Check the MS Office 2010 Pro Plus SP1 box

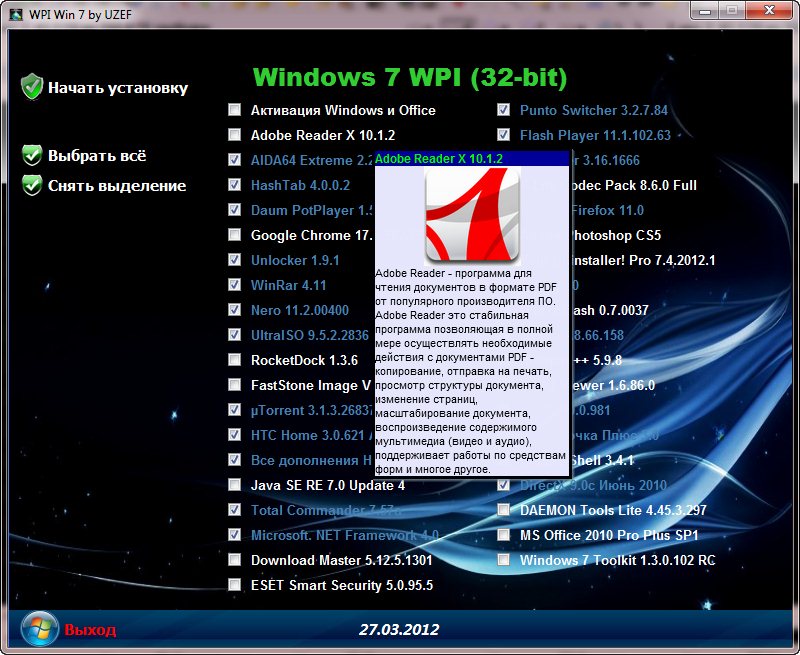click(x=504, y=535)
